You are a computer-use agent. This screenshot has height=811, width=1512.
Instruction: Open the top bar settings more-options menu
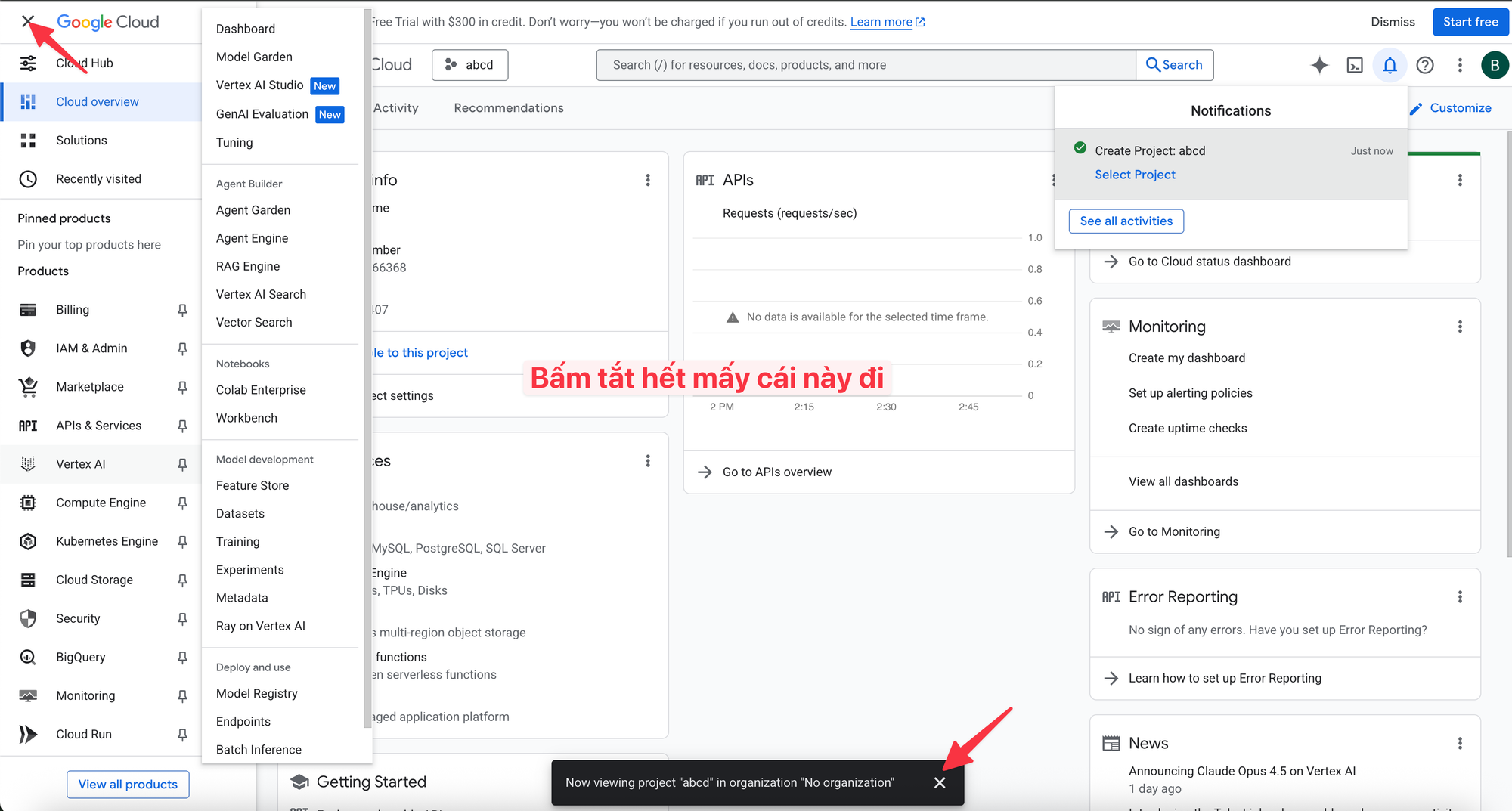[1460, 65]
